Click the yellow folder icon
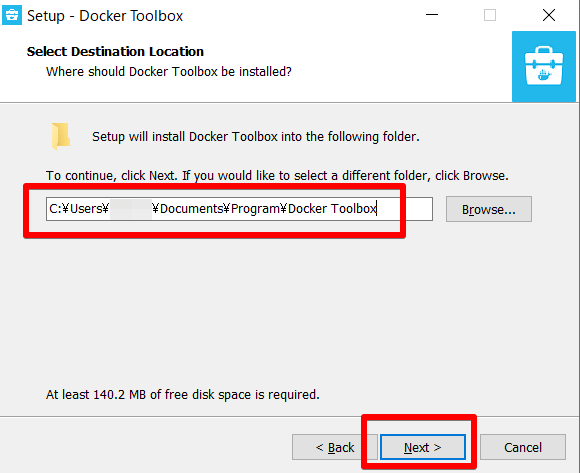Screen dimensions: 580x473 tap(61, 136)
